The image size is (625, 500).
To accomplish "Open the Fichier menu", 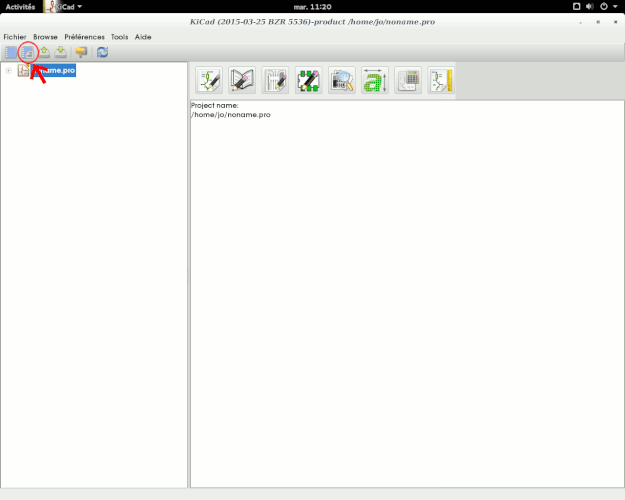I will (x=15, y=37).
